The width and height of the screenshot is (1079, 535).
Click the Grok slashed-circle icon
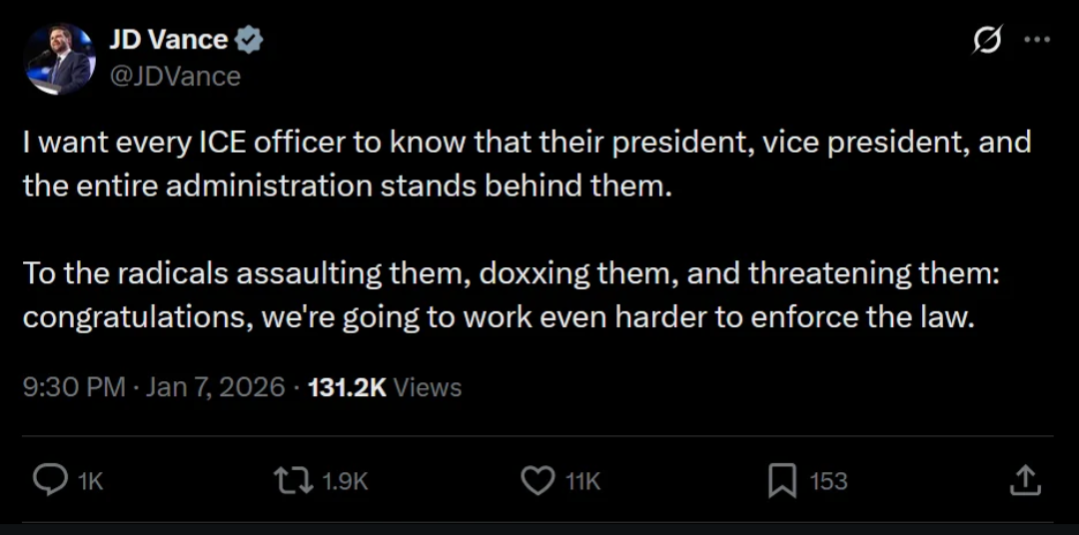(987, 41)
